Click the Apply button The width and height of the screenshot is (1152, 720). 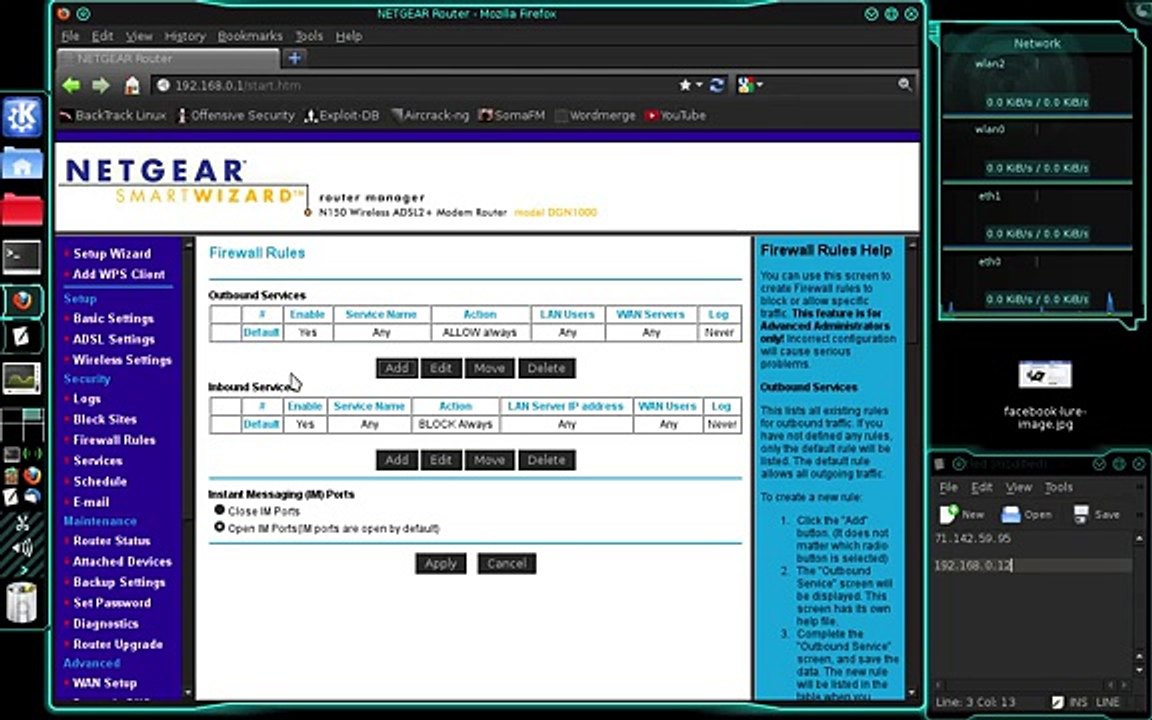coord(441,564)
